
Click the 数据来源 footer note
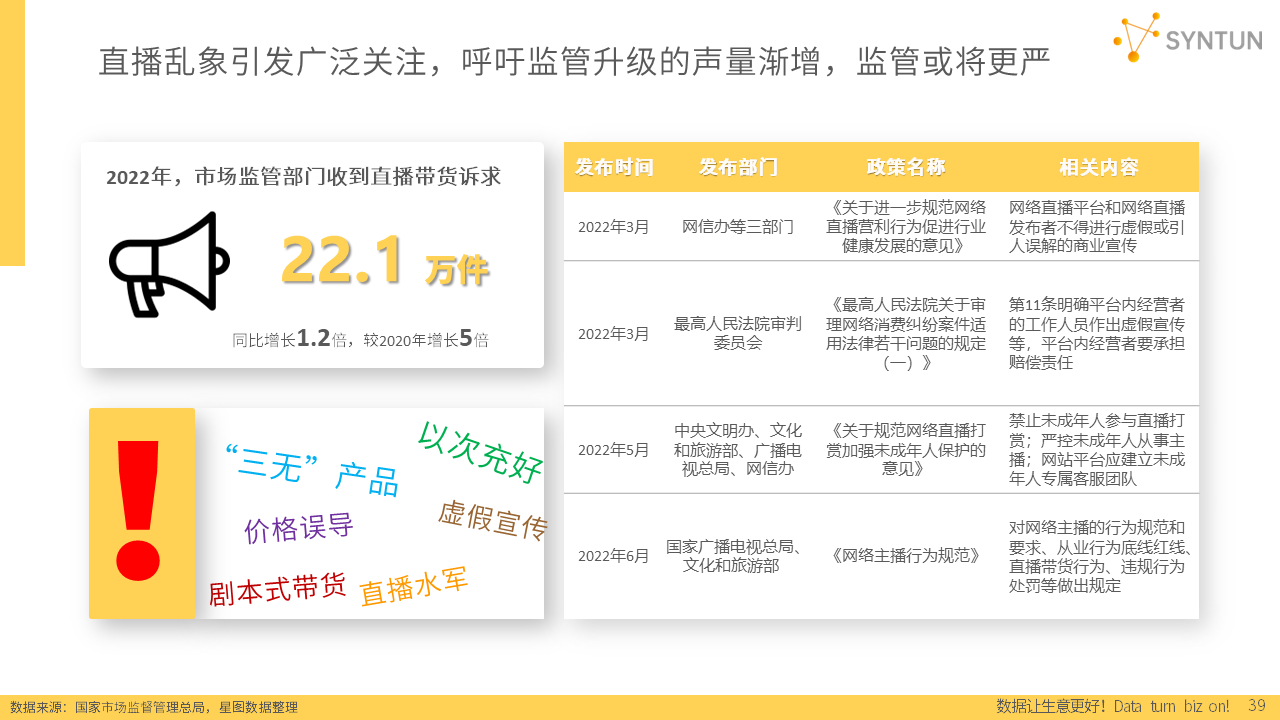[x=154, y=707]
